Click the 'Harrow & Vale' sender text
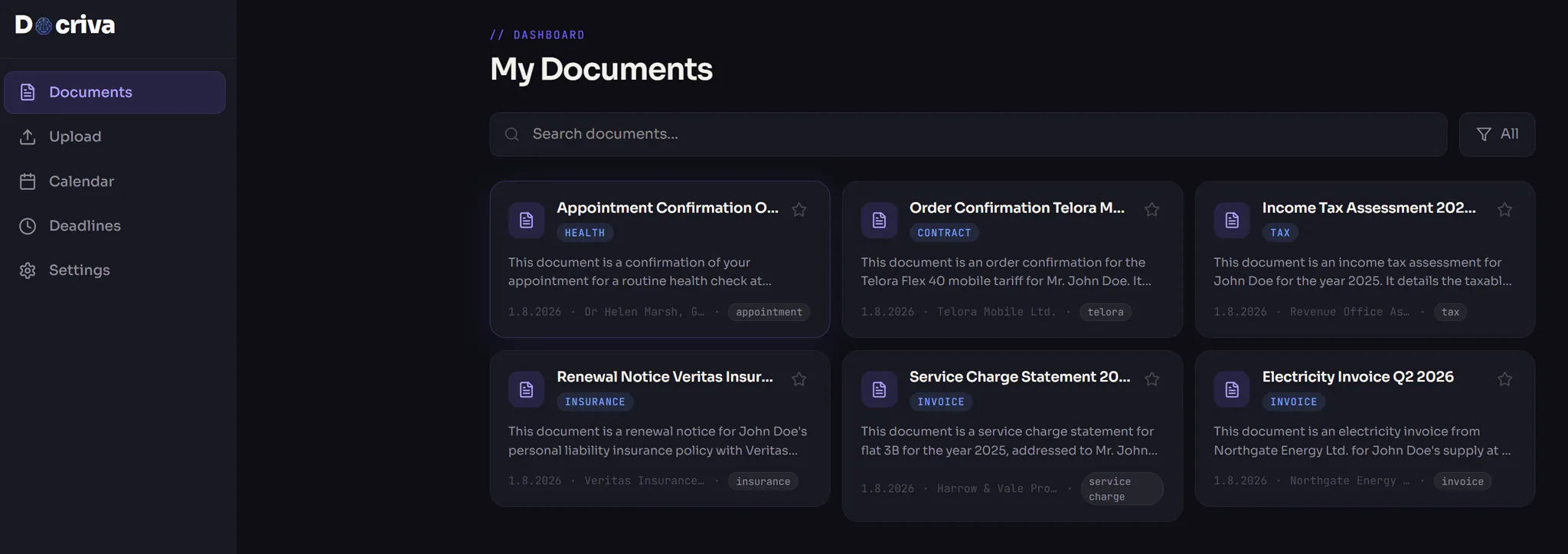 pos(997,489)
